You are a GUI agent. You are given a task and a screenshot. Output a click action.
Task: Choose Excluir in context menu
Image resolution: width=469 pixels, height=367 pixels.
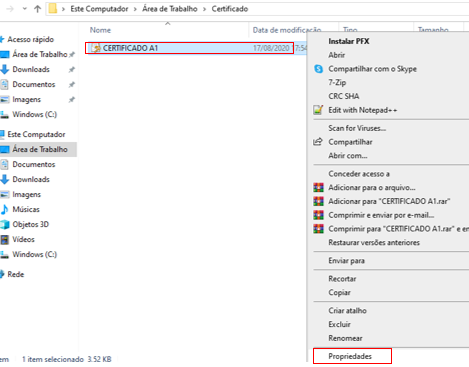click(339, 324)
